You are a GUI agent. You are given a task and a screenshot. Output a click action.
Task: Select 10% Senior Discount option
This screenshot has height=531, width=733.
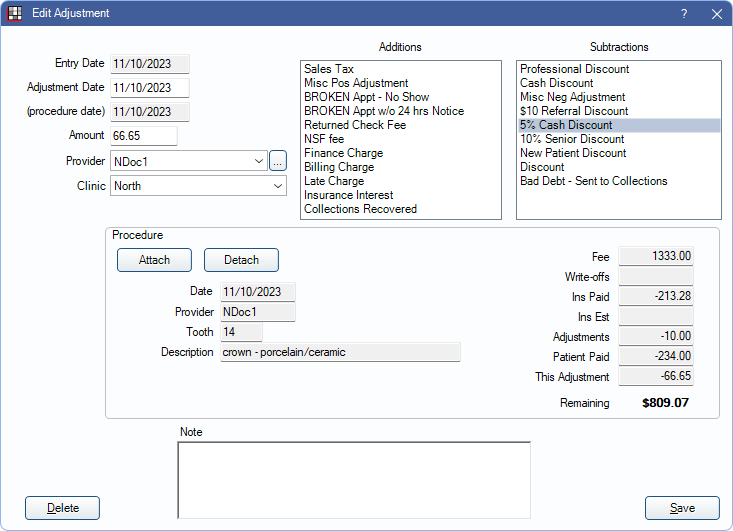point(572,139)
